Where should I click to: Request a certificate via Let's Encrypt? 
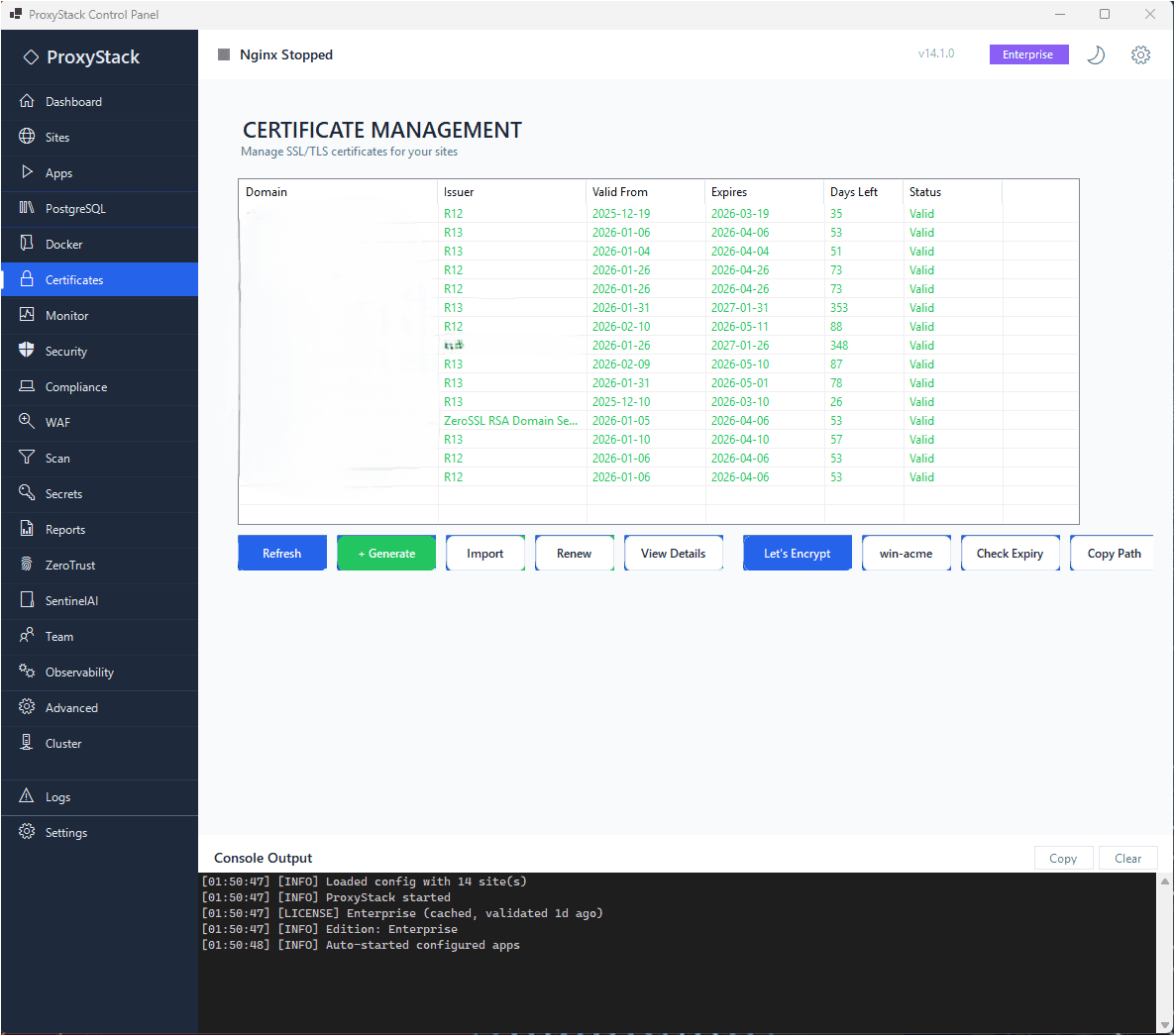pyautogui.click(x=797, y=553)
